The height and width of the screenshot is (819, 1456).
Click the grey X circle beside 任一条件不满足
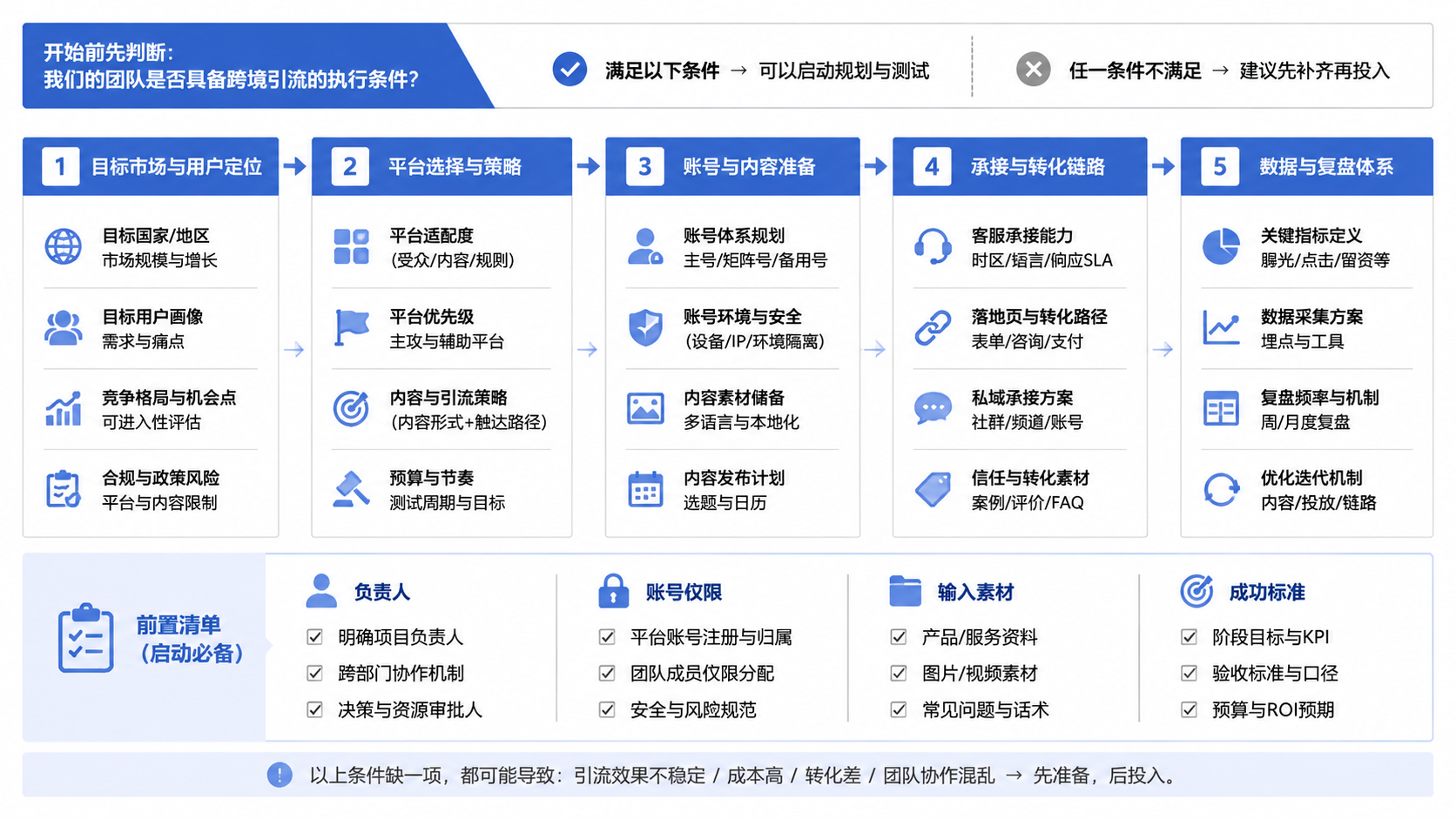click(1034, 70)
